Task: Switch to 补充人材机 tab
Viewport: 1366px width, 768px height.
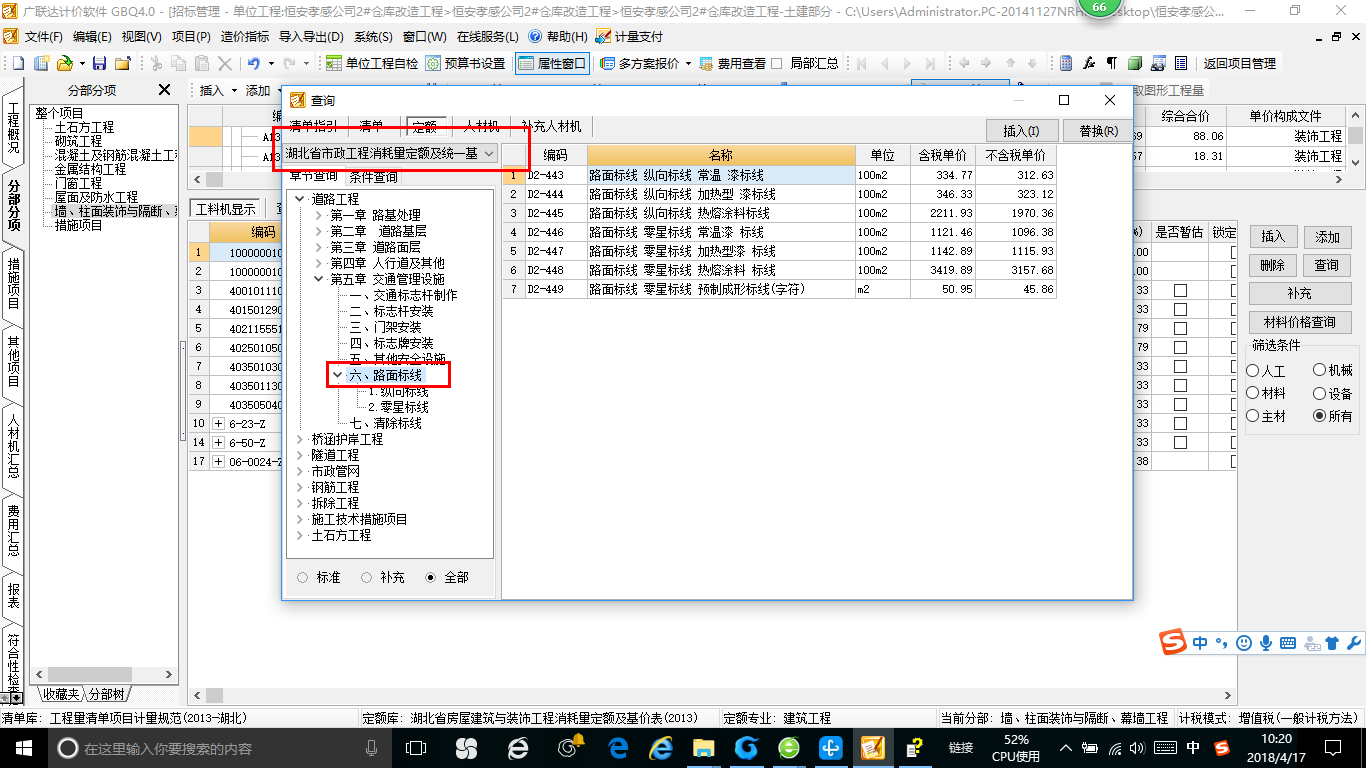Action: pos(551,127)
